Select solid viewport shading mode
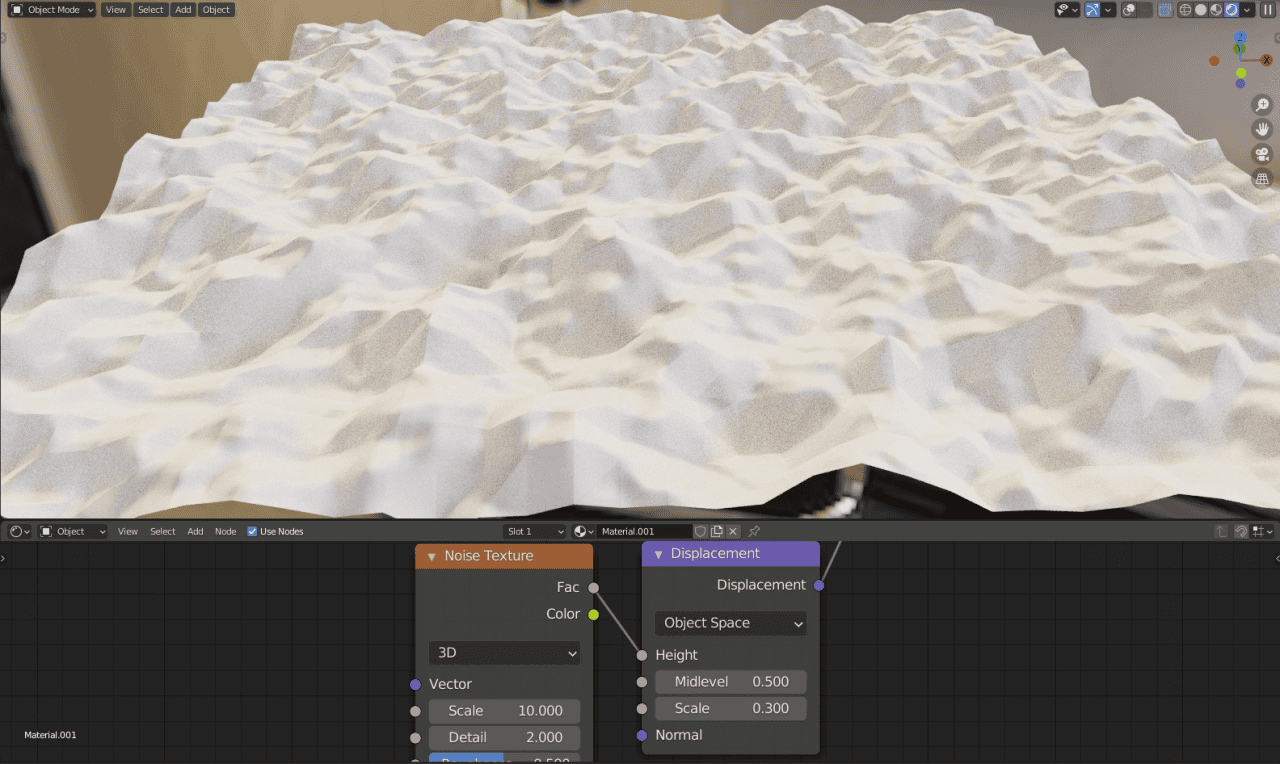The width and height of the screenshot is (1280, 764). pyautogui.click(x=1200, y=9)
